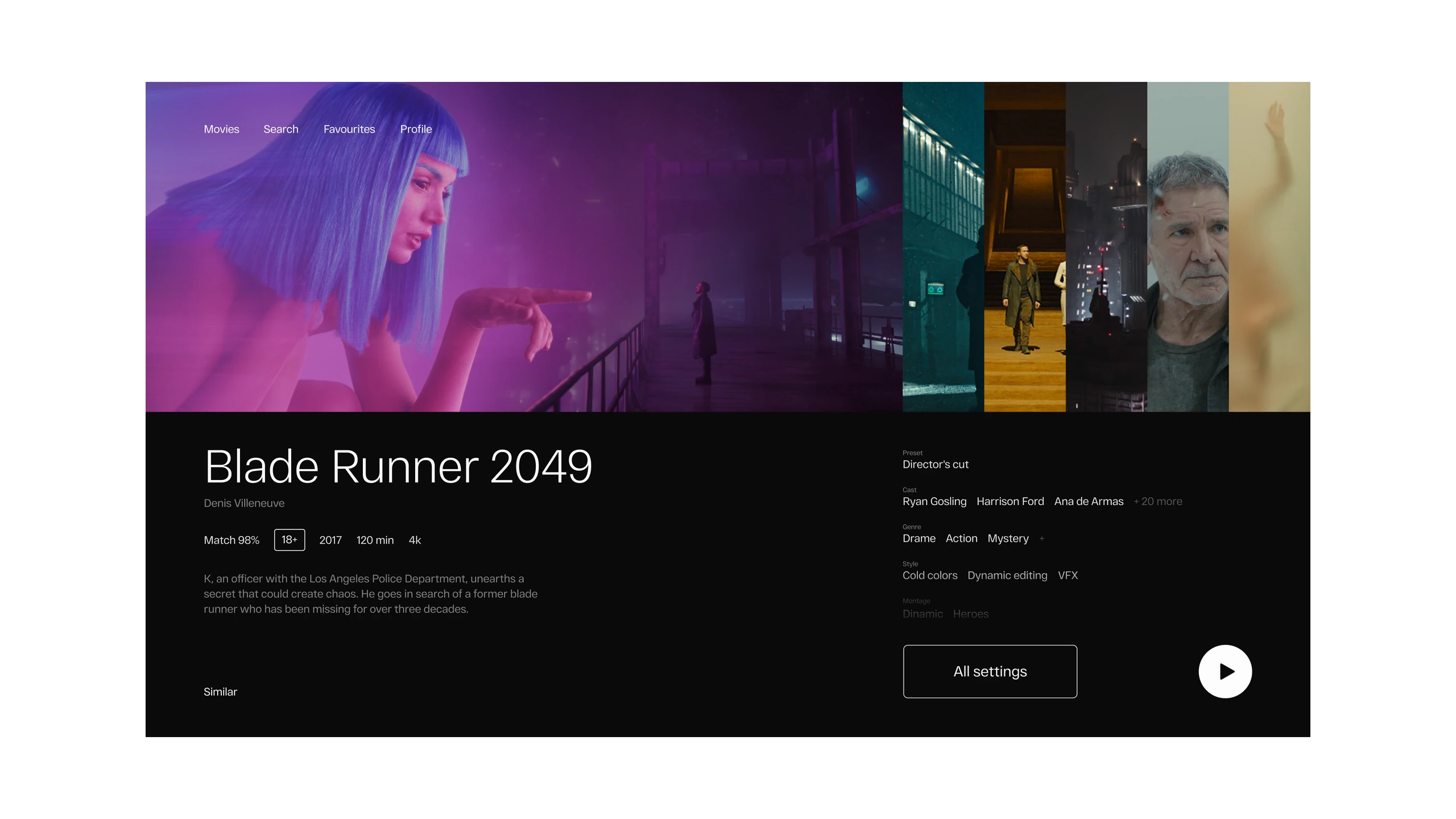Screen dimensions: 1456x819
Task: Select cast member Ryan Gosling
Action: (934, 501)
